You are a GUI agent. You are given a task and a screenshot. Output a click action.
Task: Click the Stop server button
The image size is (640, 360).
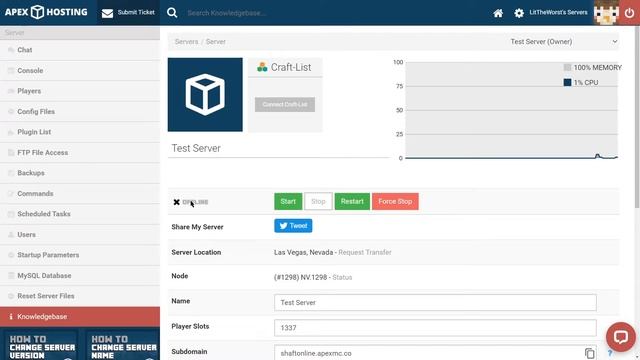tap(318, 201)
